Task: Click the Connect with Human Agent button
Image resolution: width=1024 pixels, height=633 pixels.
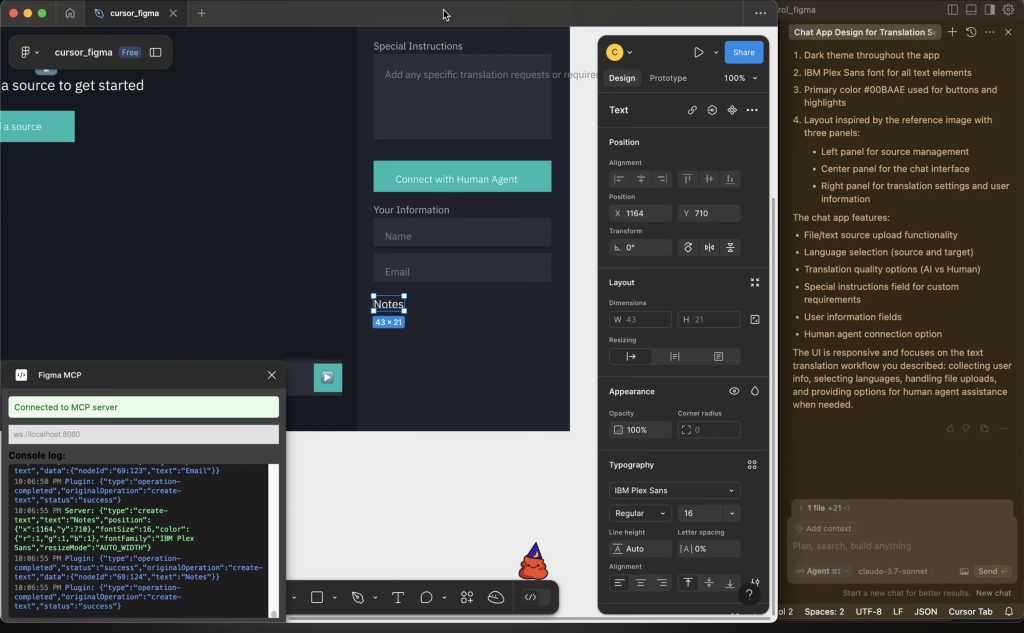Action: click(462, 178)
